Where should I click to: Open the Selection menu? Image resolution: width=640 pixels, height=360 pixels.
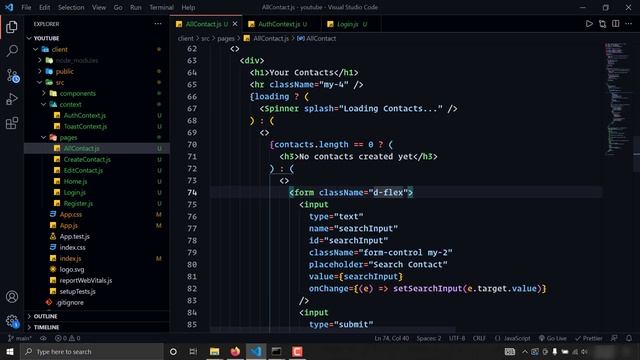[x=71, y=7]
